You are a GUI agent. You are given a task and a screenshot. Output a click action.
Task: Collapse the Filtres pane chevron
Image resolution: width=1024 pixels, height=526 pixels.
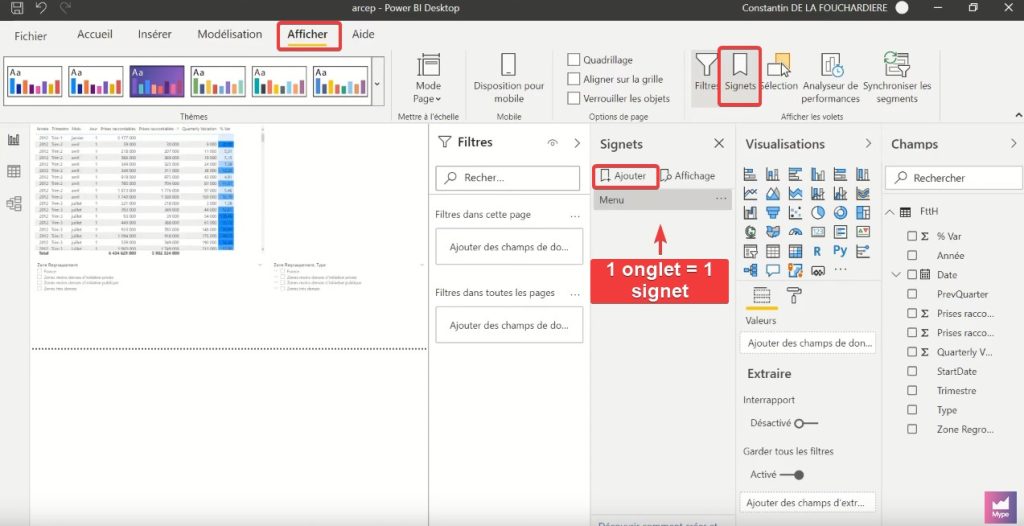[577, 143]
